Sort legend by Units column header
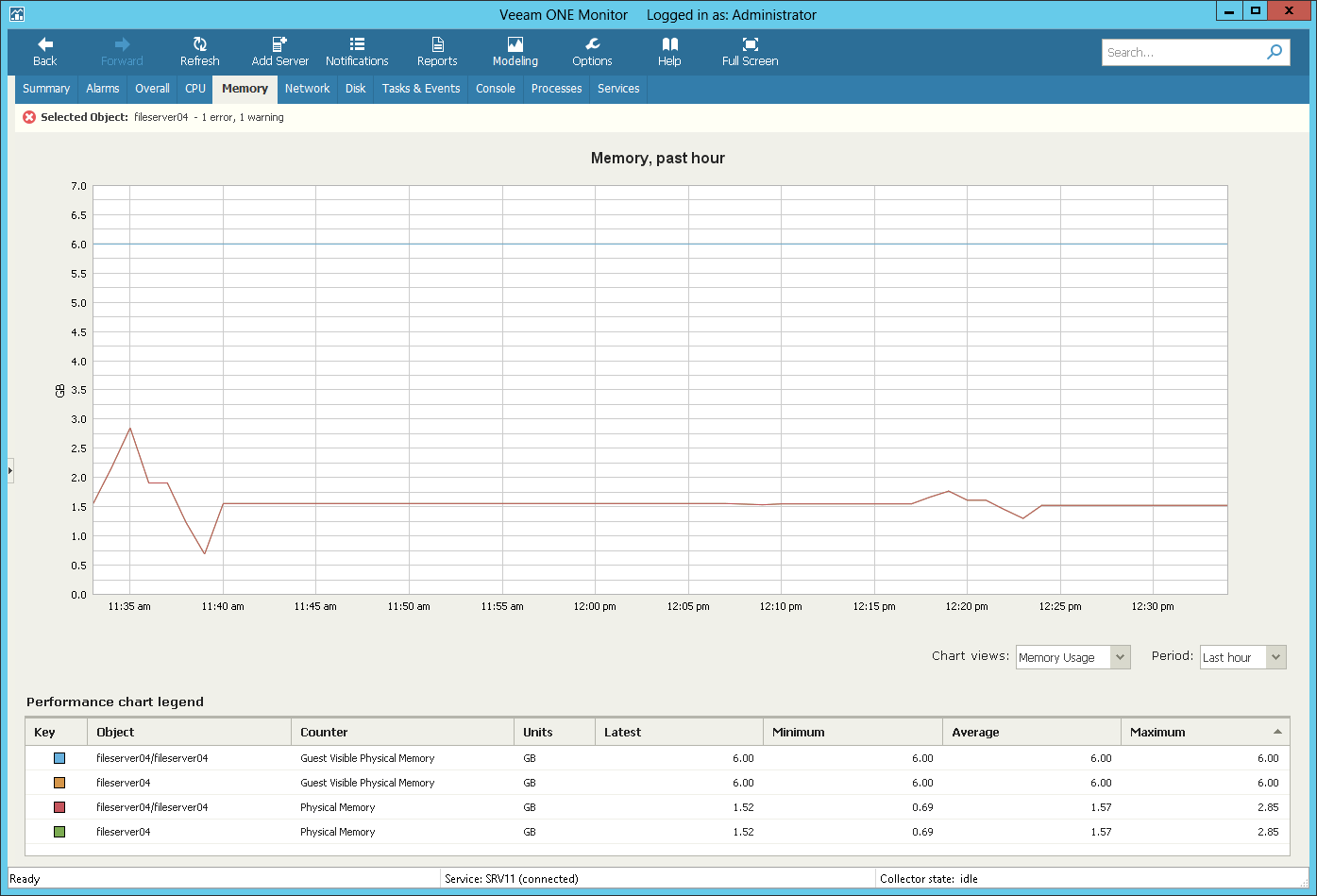Screen dimensions: 1317x896 555,732
